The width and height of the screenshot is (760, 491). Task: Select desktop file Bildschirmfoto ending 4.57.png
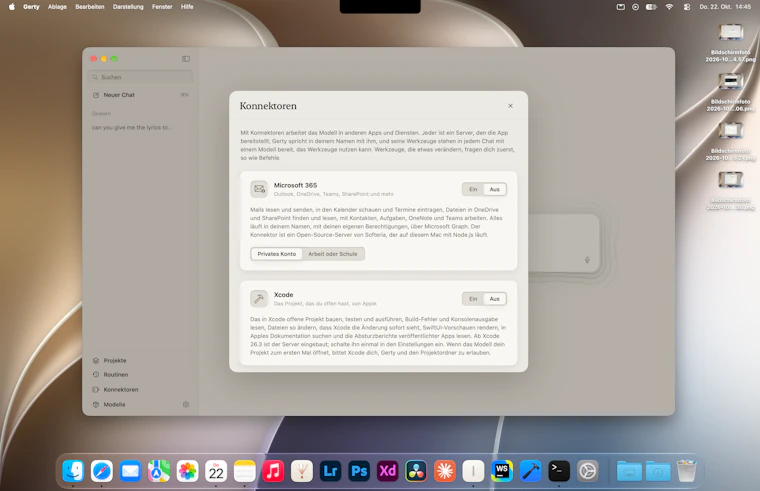[x=730, y=43]
